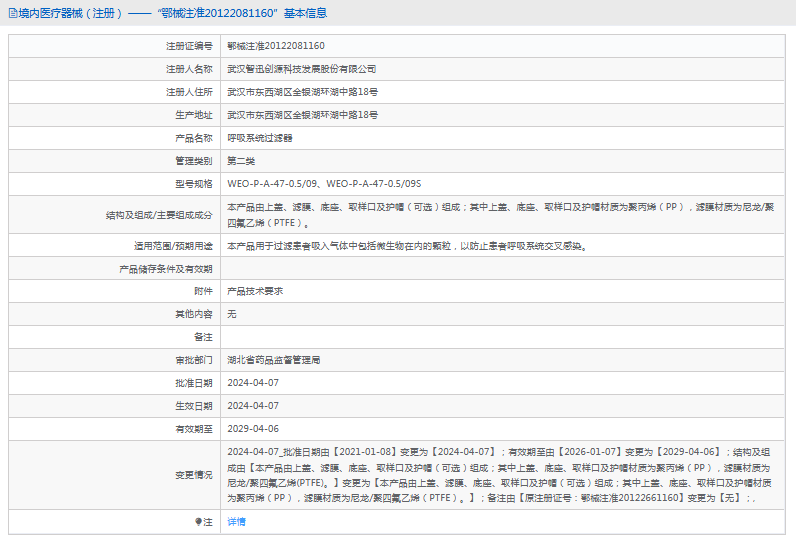
Task: Click the 注册人住所 address value
Action: 303,92
